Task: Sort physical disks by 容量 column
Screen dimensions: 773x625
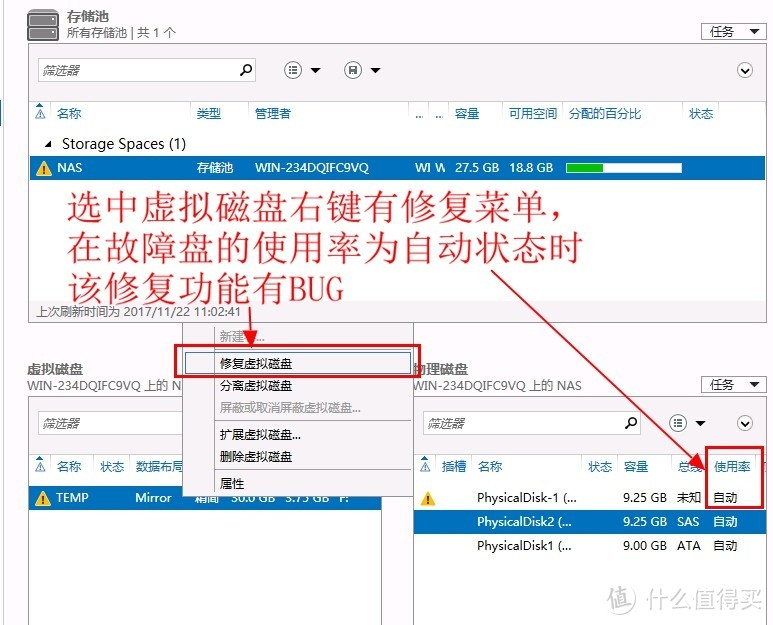Action: click(636, 466)
